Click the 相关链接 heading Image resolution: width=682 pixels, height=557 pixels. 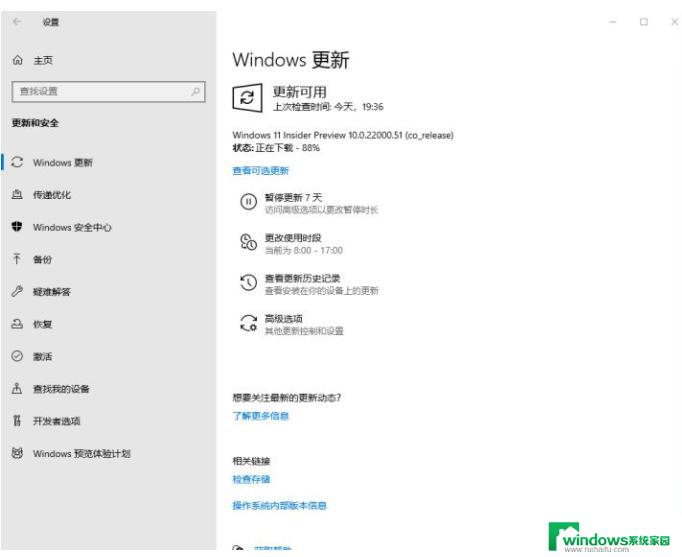coord(251,461)
